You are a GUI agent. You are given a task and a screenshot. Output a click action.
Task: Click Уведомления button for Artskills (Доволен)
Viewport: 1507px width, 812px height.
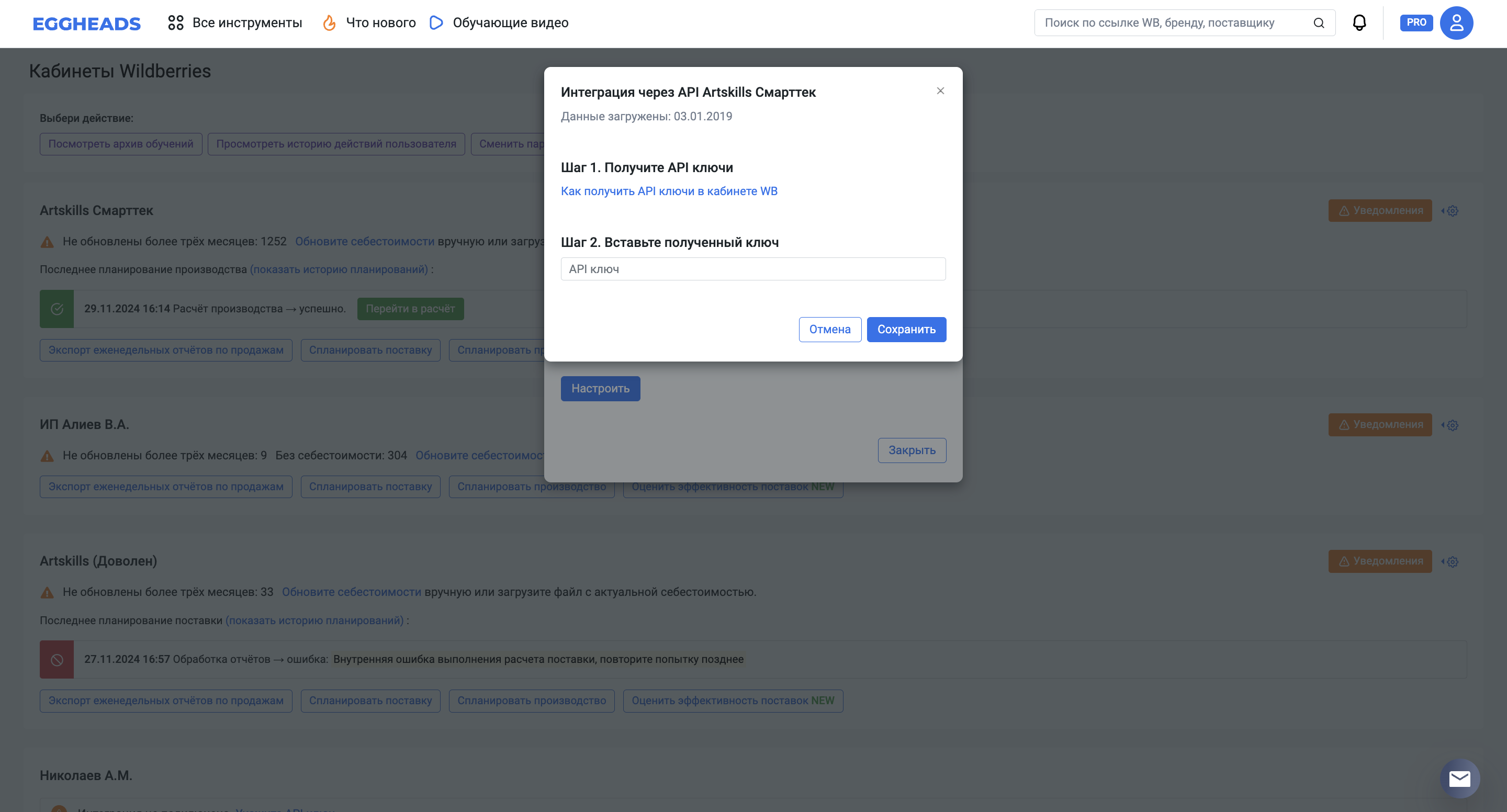[1379, 561]
